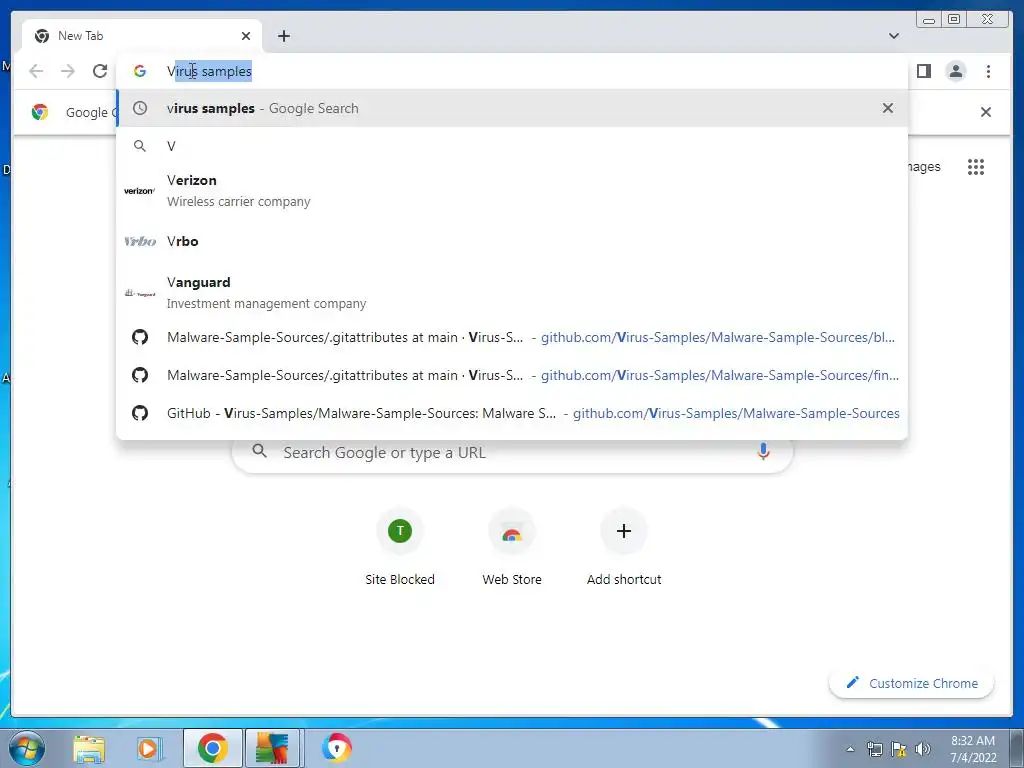
Task: Click the Google G icon in address bar
Action: click(x=140, y=71)
